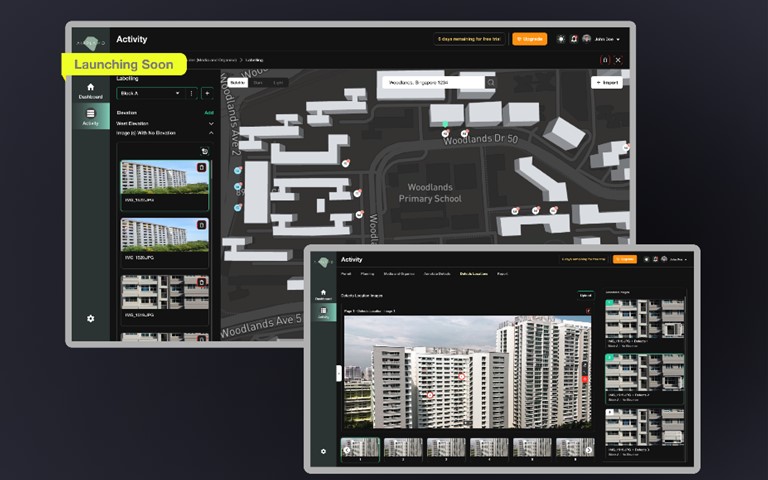Screen dimensions: 768x480
Task: Click the search magnifier in map search box
Action: (489, 82)
